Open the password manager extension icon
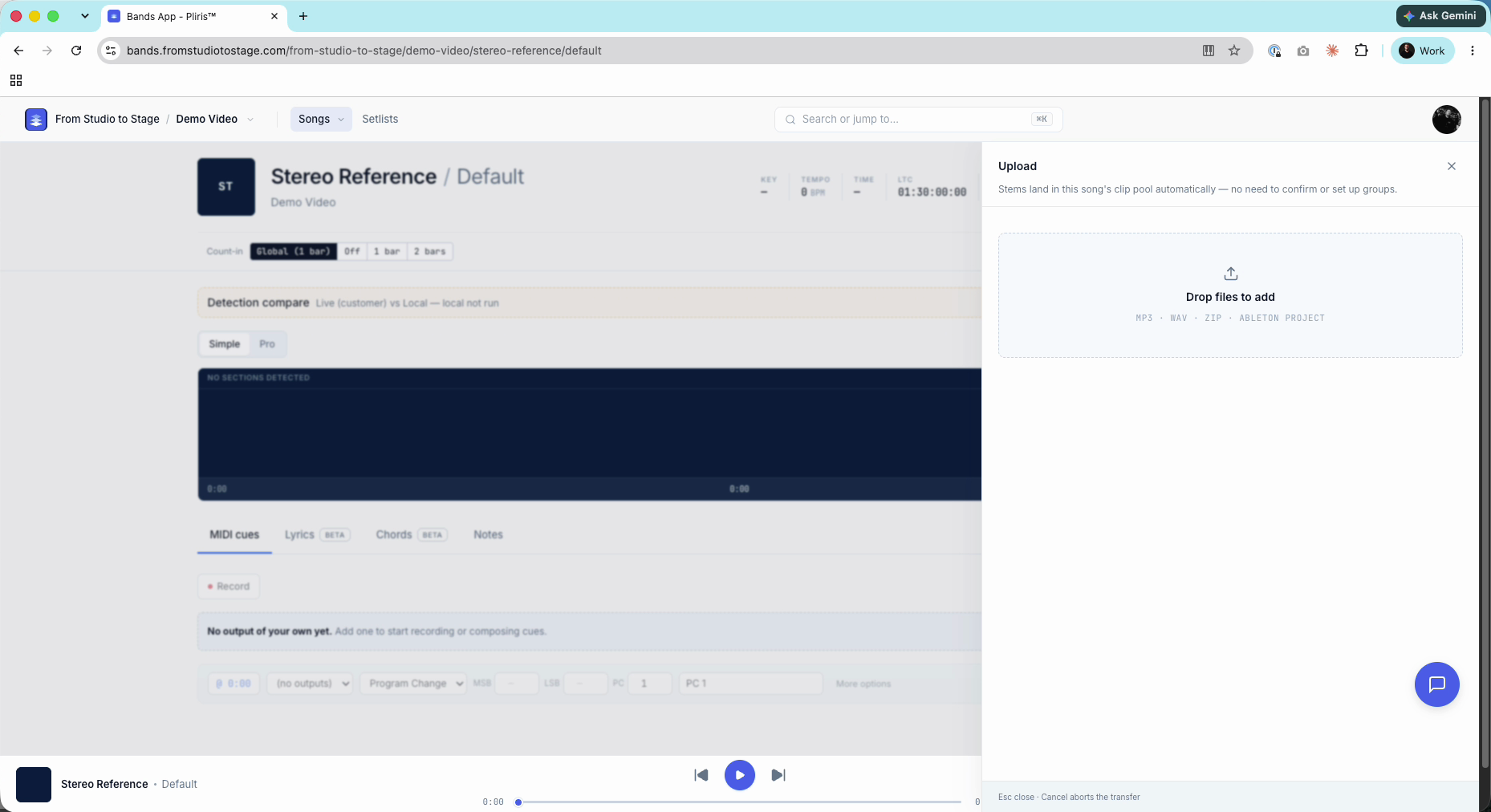 click(1274, 51)
